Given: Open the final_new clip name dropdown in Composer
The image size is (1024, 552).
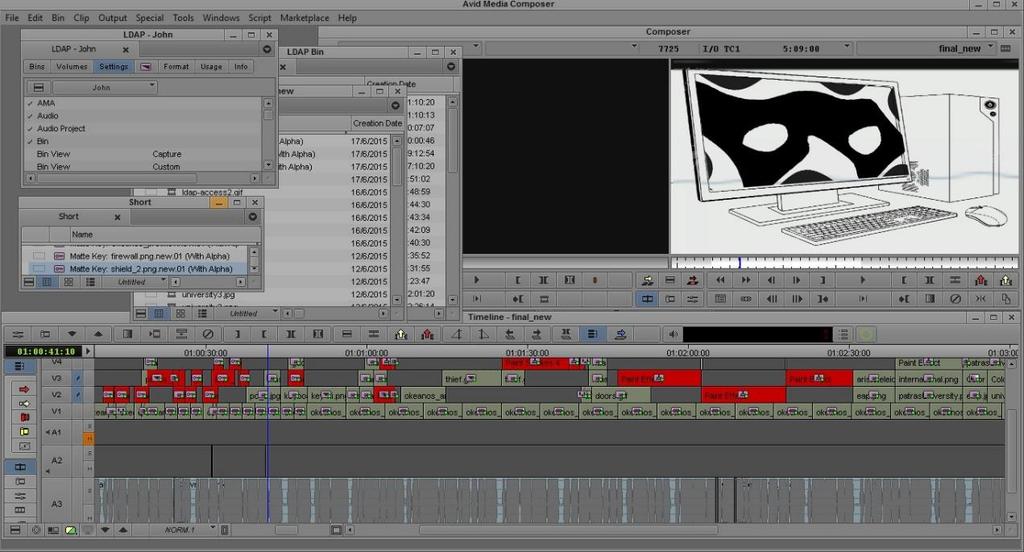Looking at the screenshot, I should [x=927, y=48].
